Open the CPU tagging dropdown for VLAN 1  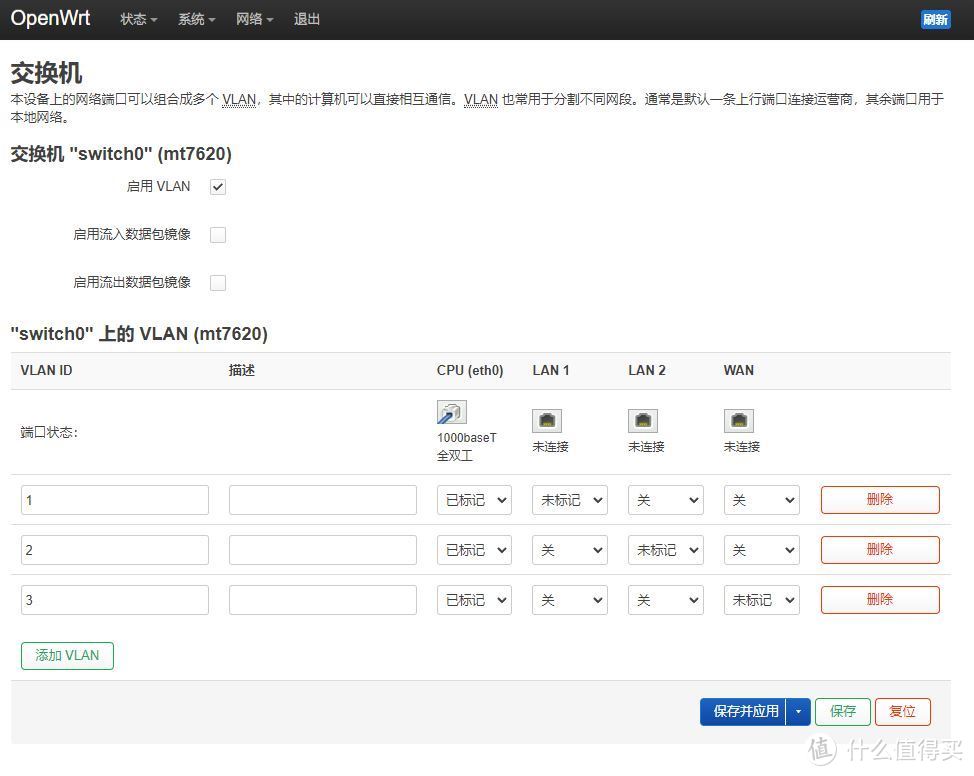point(473,500)
